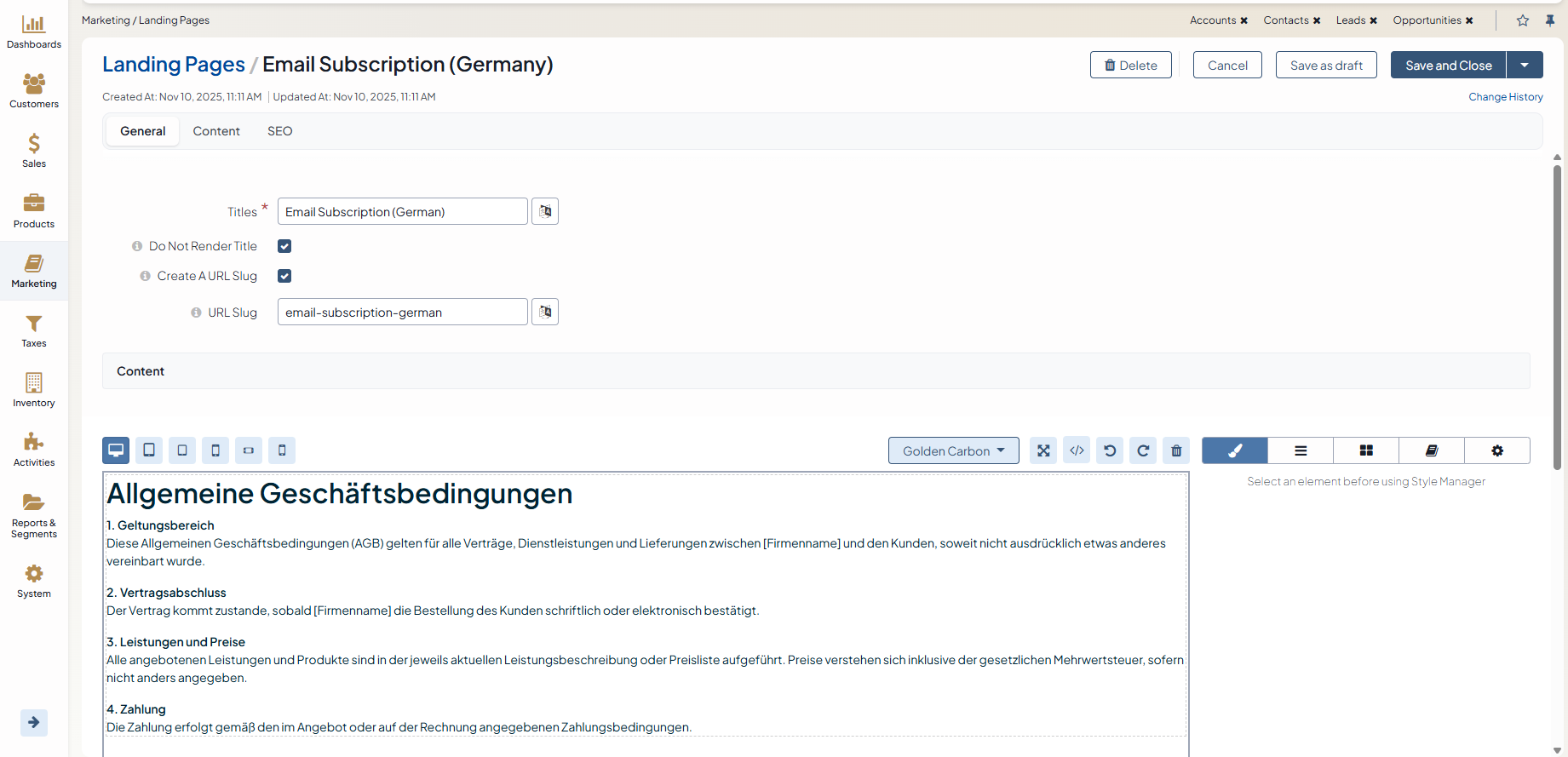The height and width of the screenshot is (757, 1568).
Task: Click the redo icon in editor toolbar
Action: pos(1143,450)
